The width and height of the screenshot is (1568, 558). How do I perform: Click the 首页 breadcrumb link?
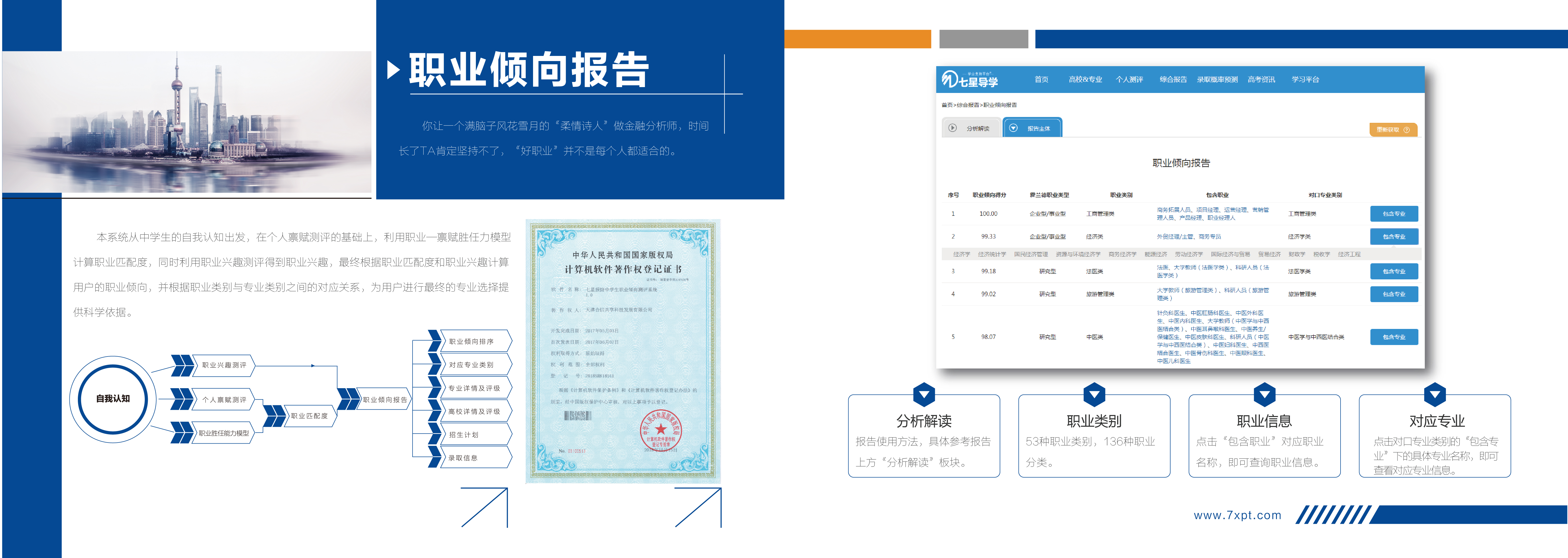(947, 105)
